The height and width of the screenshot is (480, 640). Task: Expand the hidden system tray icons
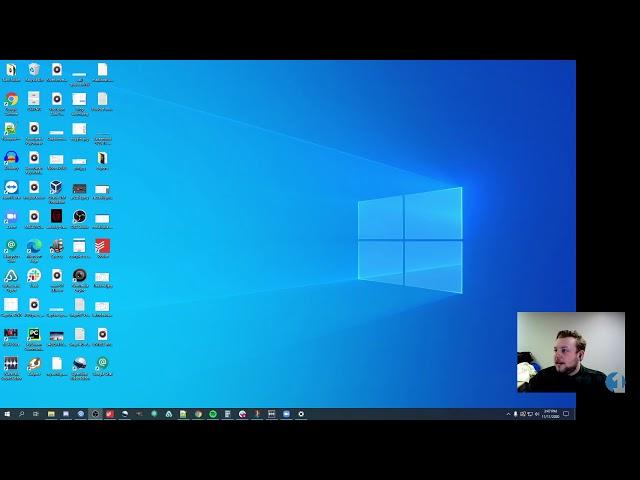pos(508,414)
